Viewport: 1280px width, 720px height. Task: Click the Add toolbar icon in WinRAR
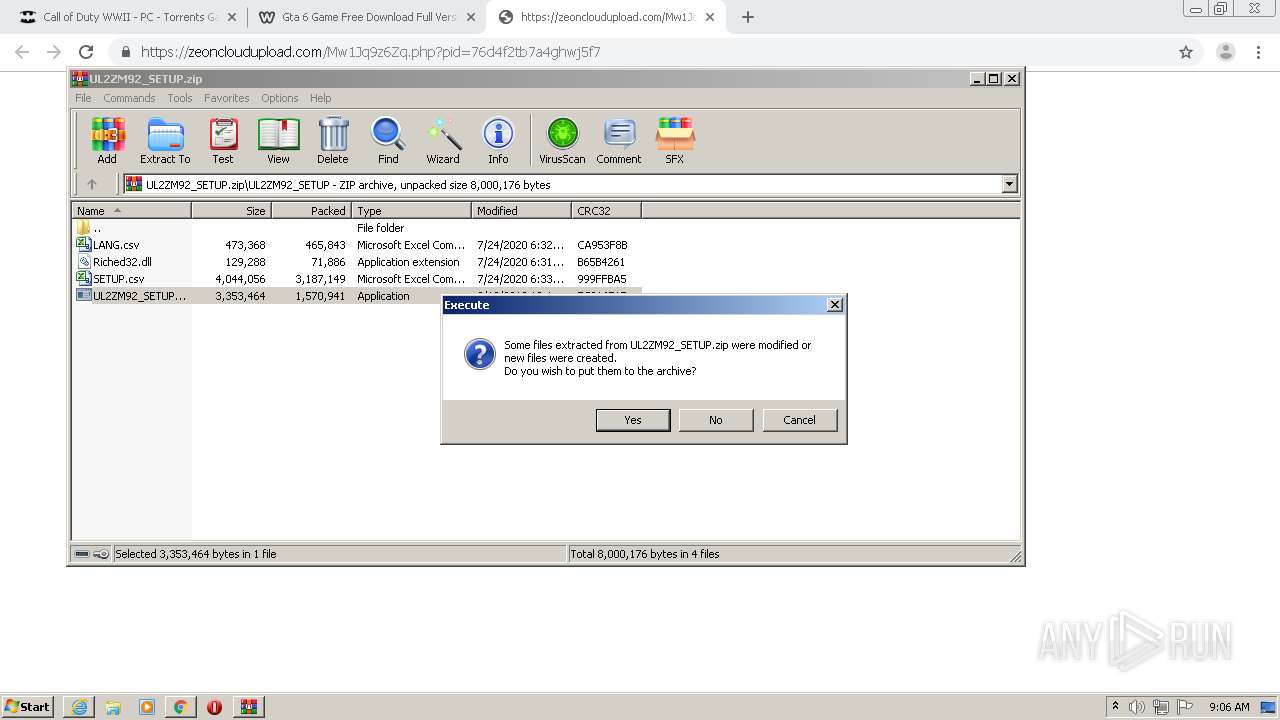coord(107,140)
